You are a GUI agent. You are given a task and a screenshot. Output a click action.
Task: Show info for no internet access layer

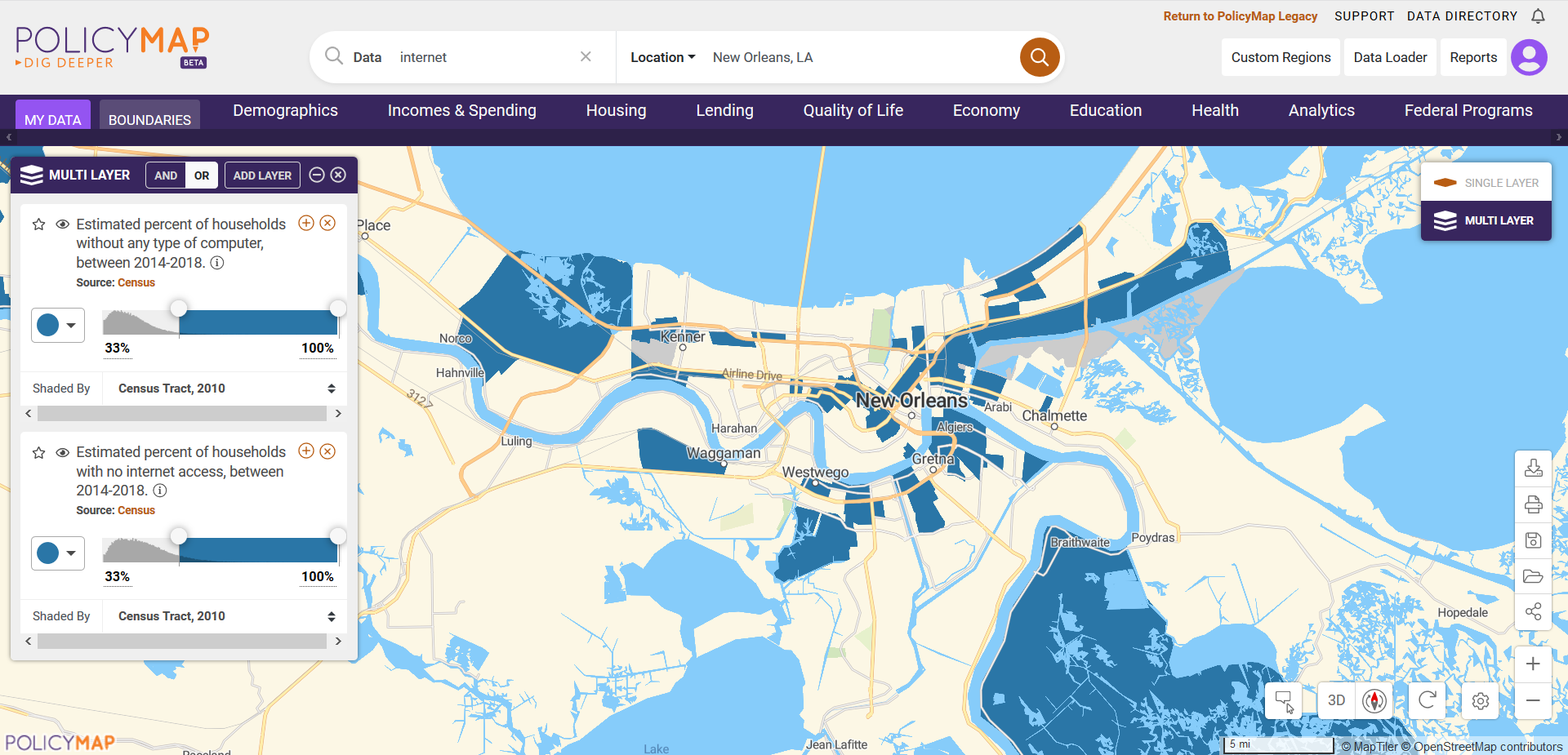(160, 491)
